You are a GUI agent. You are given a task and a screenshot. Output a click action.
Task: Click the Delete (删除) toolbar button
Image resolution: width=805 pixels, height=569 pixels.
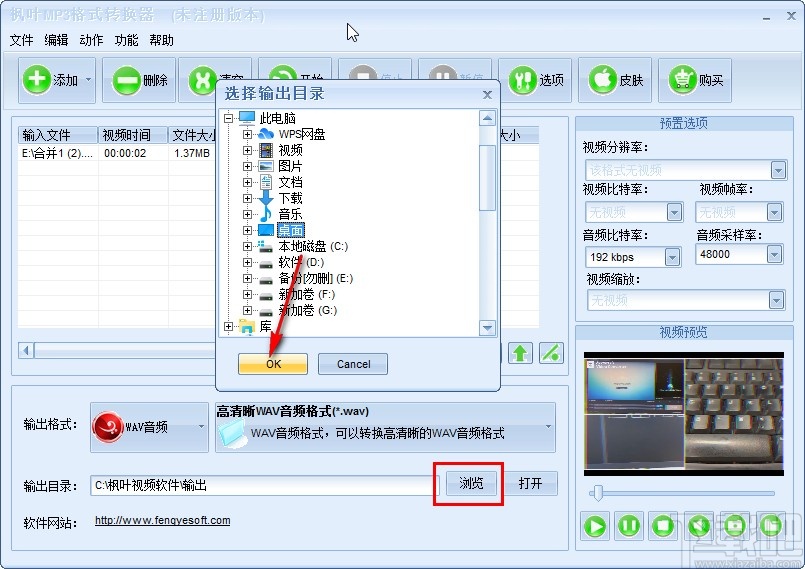pos(139,80)
